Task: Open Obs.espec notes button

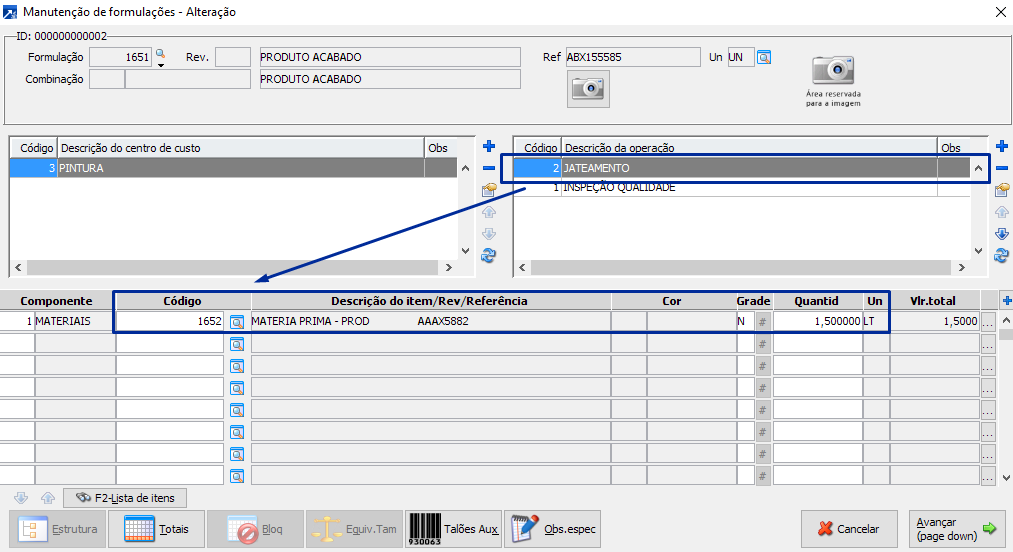Action: pos(552,529)
